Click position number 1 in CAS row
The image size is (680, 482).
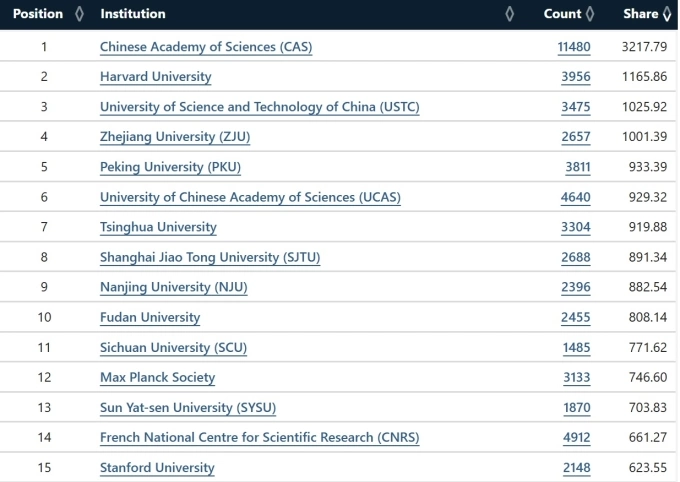pos(44,47)
